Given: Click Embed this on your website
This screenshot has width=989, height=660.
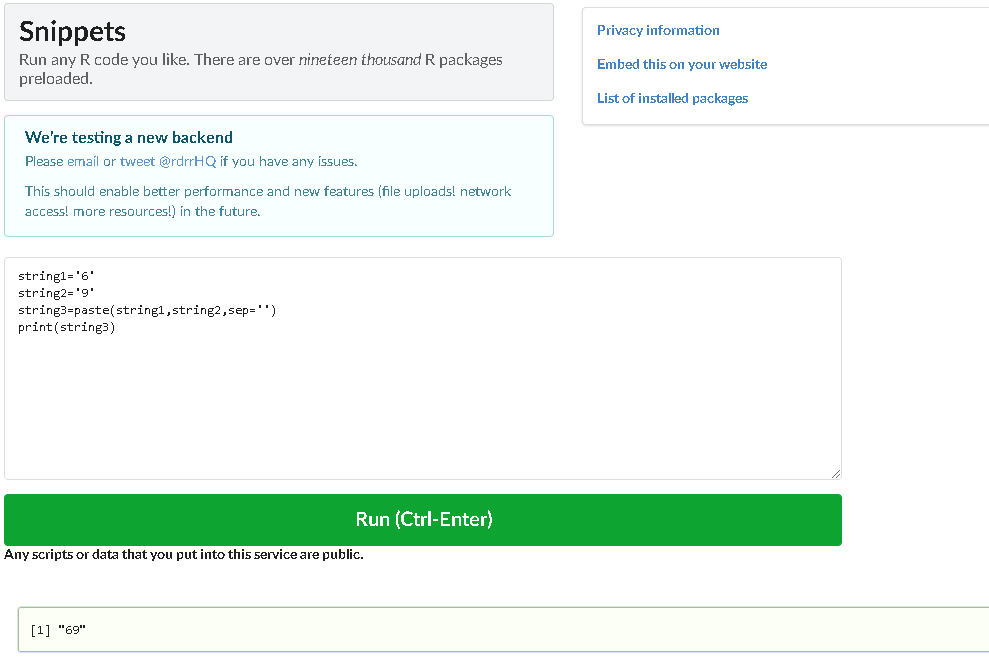Looking at the screenshot, I should click(681, 64).
